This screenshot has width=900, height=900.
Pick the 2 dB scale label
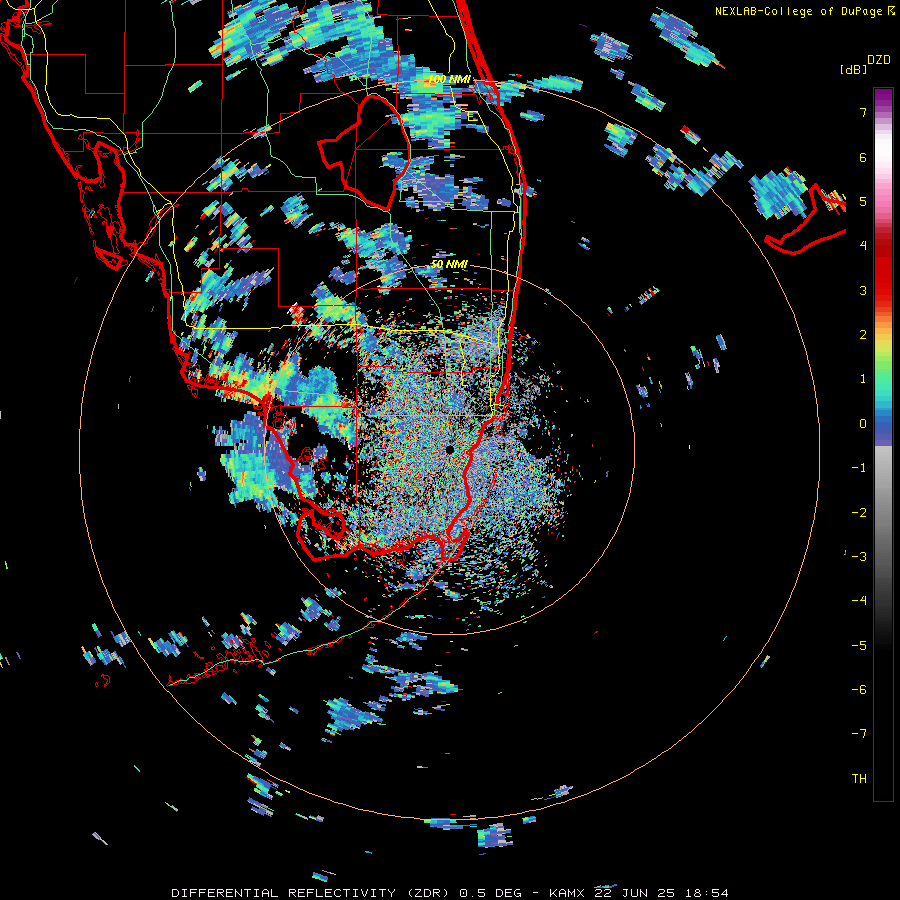(x=863, y=335)
